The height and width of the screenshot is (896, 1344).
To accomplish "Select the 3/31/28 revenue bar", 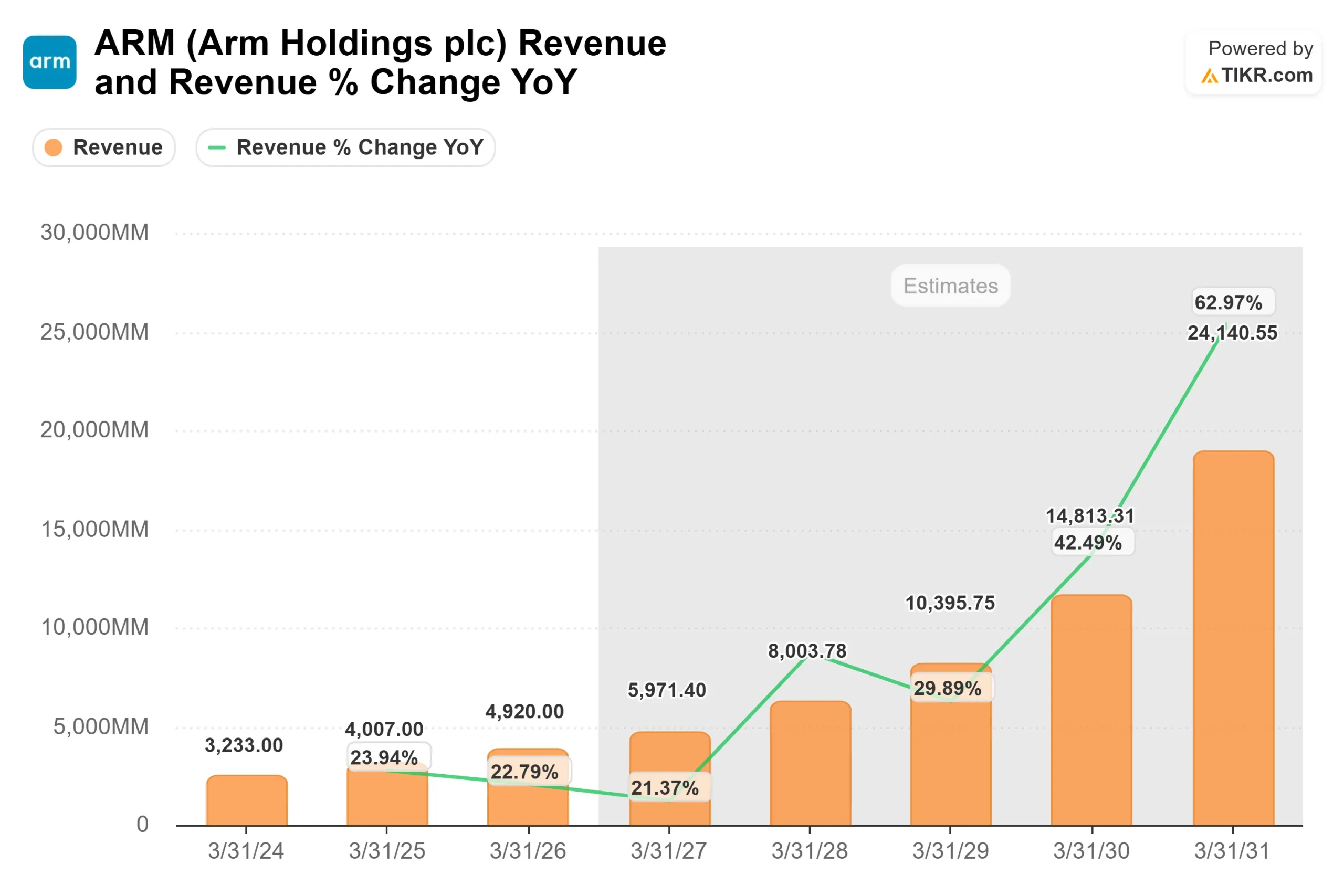I will (x=810, y=763).
